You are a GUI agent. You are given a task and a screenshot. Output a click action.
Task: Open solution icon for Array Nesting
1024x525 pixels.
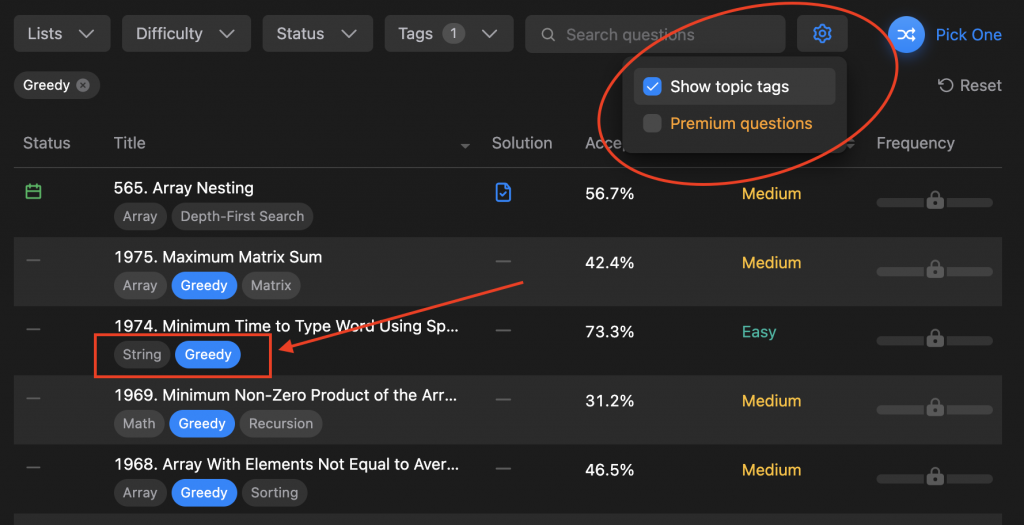pos(503,192)
